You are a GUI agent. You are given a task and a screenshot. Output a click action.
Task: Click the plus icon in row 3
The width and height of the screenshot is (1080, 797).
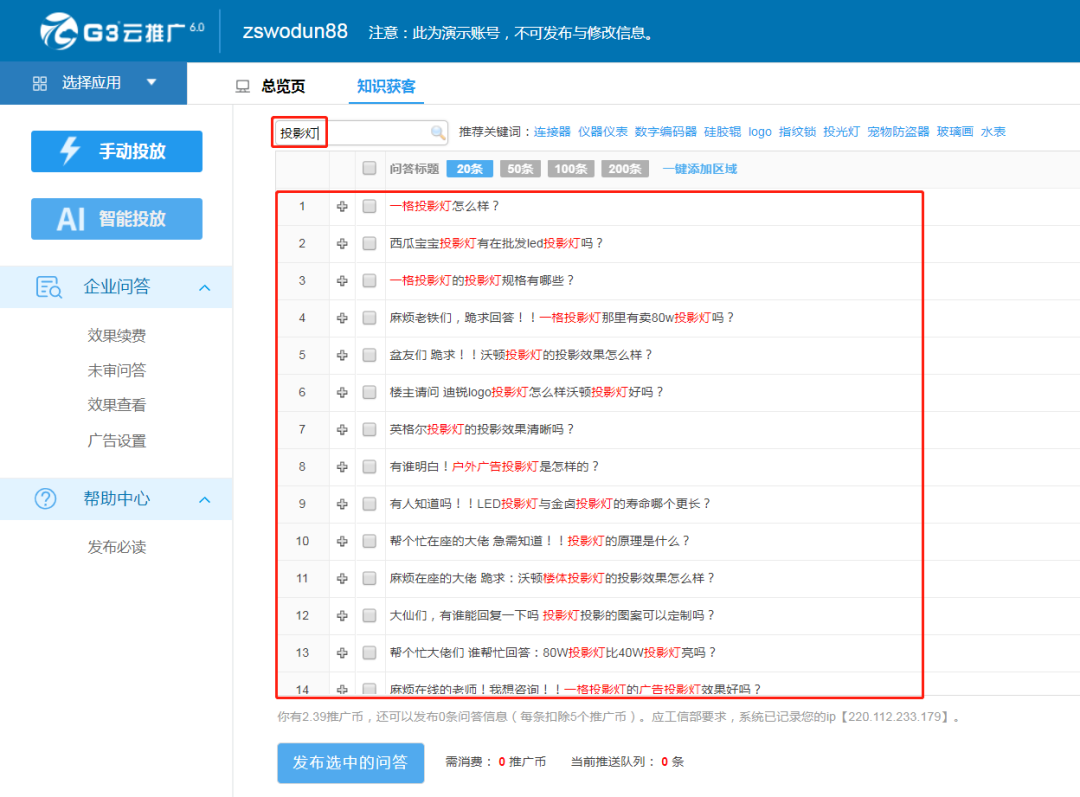pyautogui.click(x=342, y=280)
